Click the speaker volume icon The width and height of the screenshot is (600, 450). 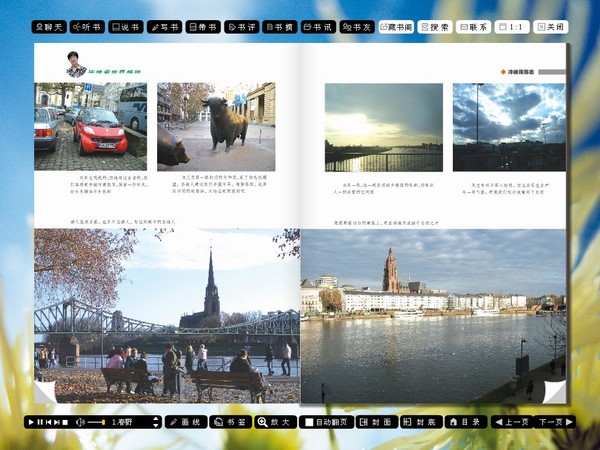click(80, 422)
